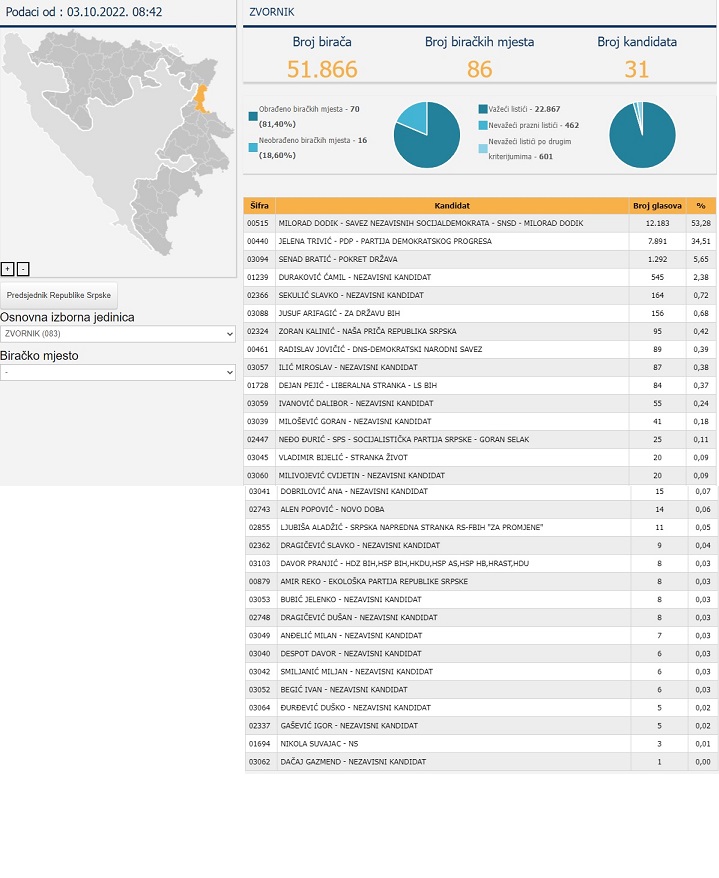
Task: Click the Senad Bratić - Pokret Država row
Action: coord(452,259)
